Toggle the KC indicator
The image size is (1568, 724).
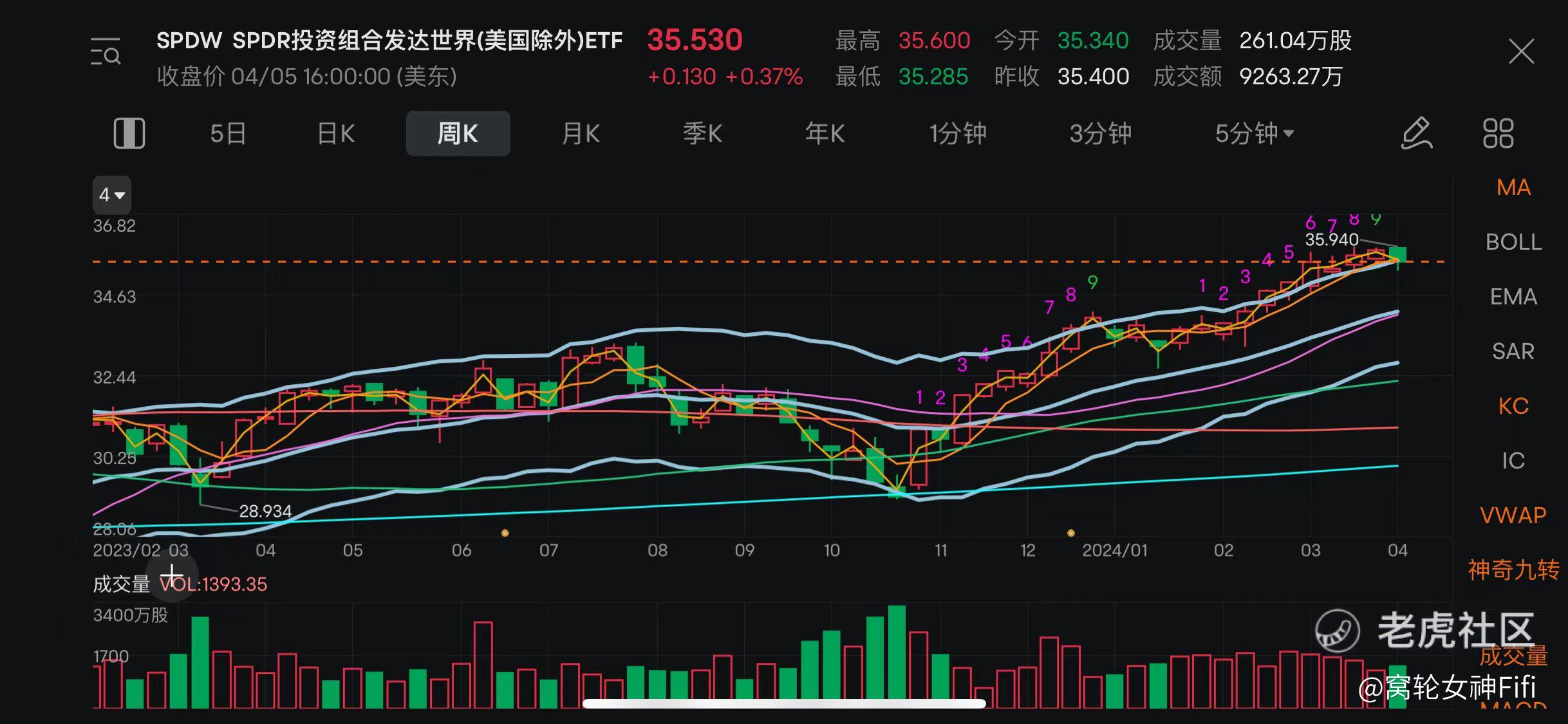click(1513, 406)
